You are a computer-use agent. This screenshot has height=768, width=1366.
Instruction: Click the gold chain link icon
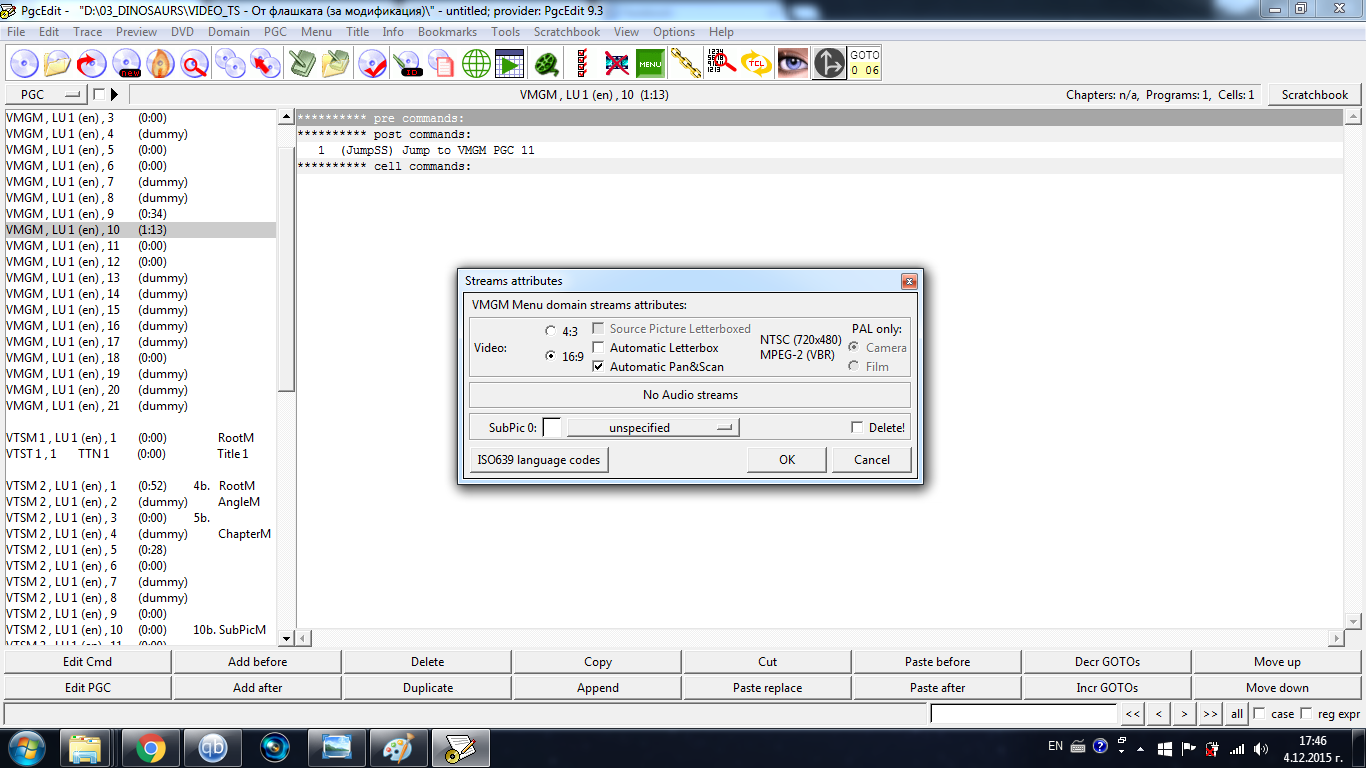click(x=686, y=64)
